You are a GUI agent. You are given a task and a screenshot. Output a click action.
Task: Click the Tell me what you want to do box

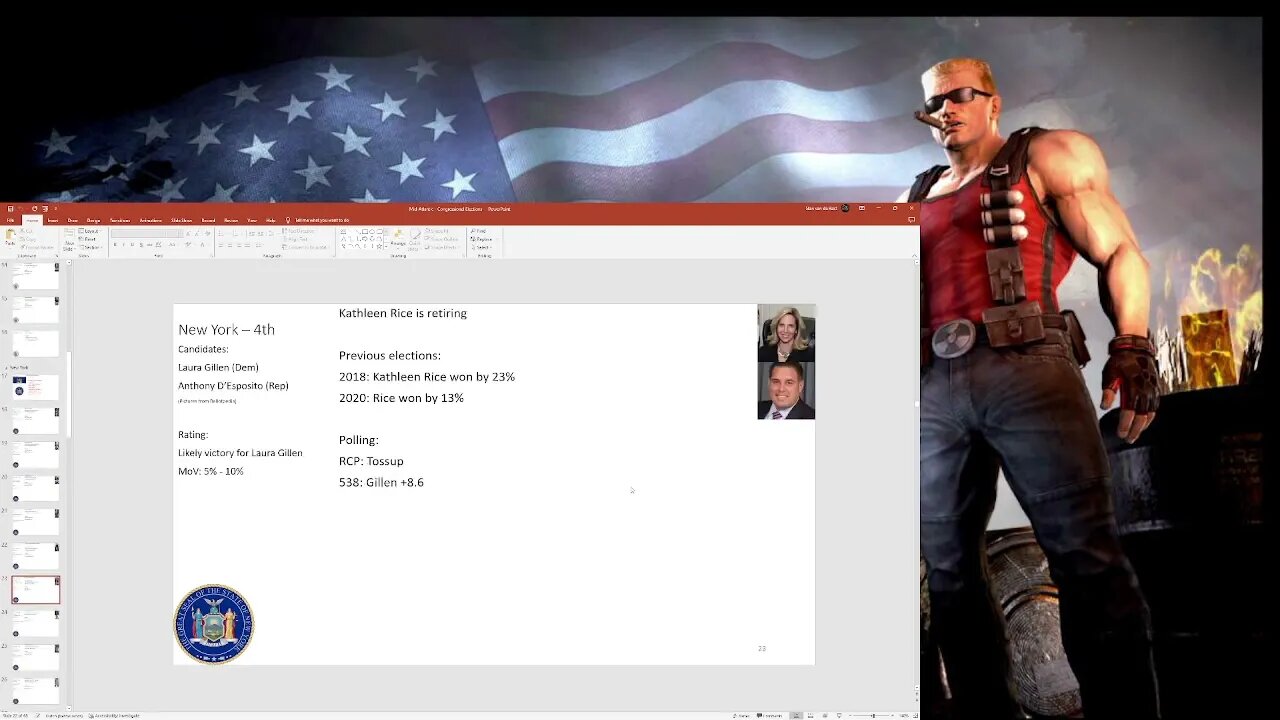coord(322,220)
